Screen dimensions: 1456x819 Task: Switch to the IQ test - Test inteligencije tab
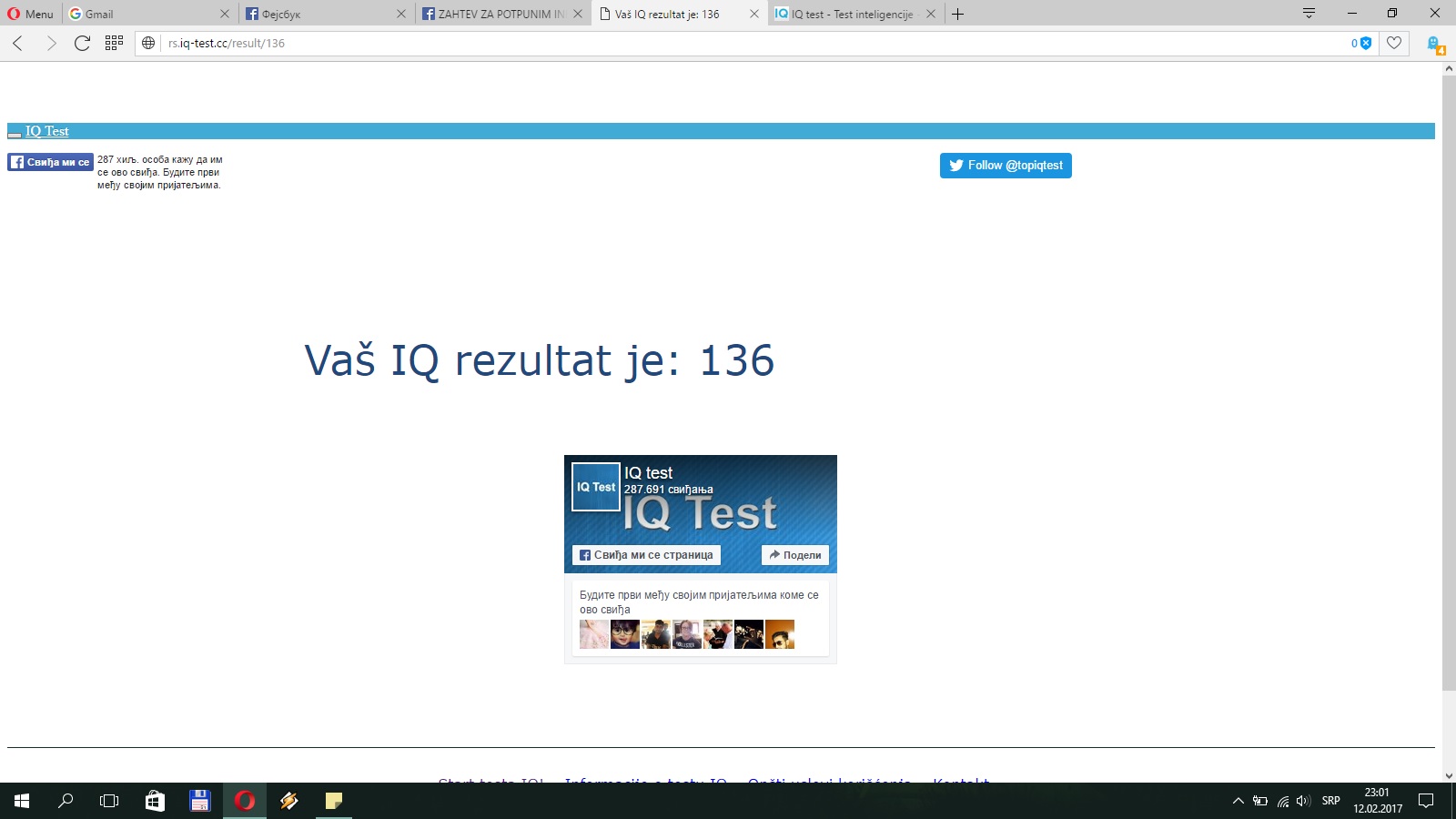pyautogui.click(x=846, y=14)
